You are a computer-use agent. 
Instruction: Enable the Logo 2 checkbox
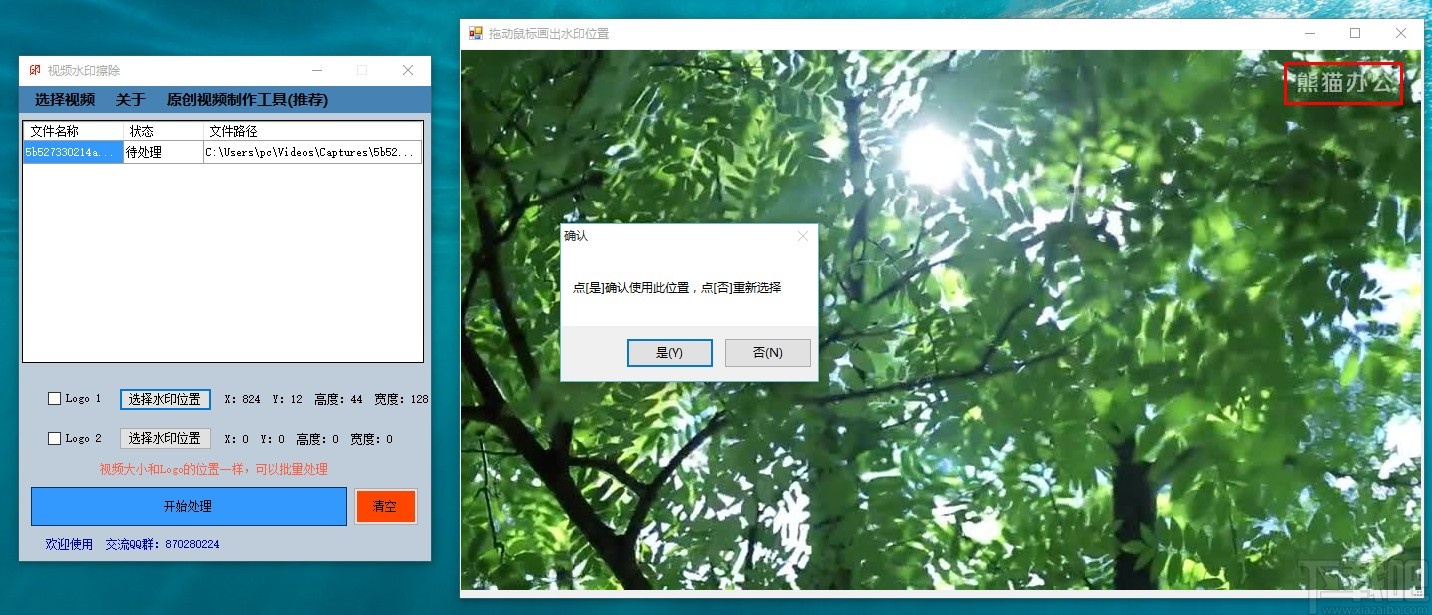pyautogui.click(x=54, y=438)
